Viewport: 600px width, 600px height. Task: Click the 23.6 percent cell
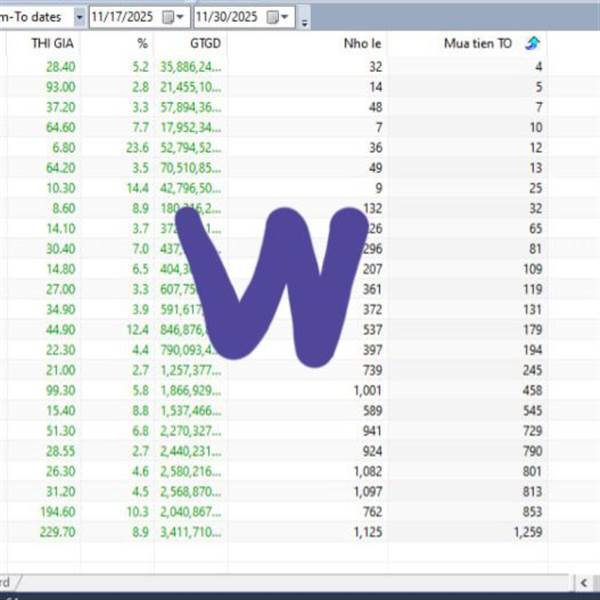(137, 148)
